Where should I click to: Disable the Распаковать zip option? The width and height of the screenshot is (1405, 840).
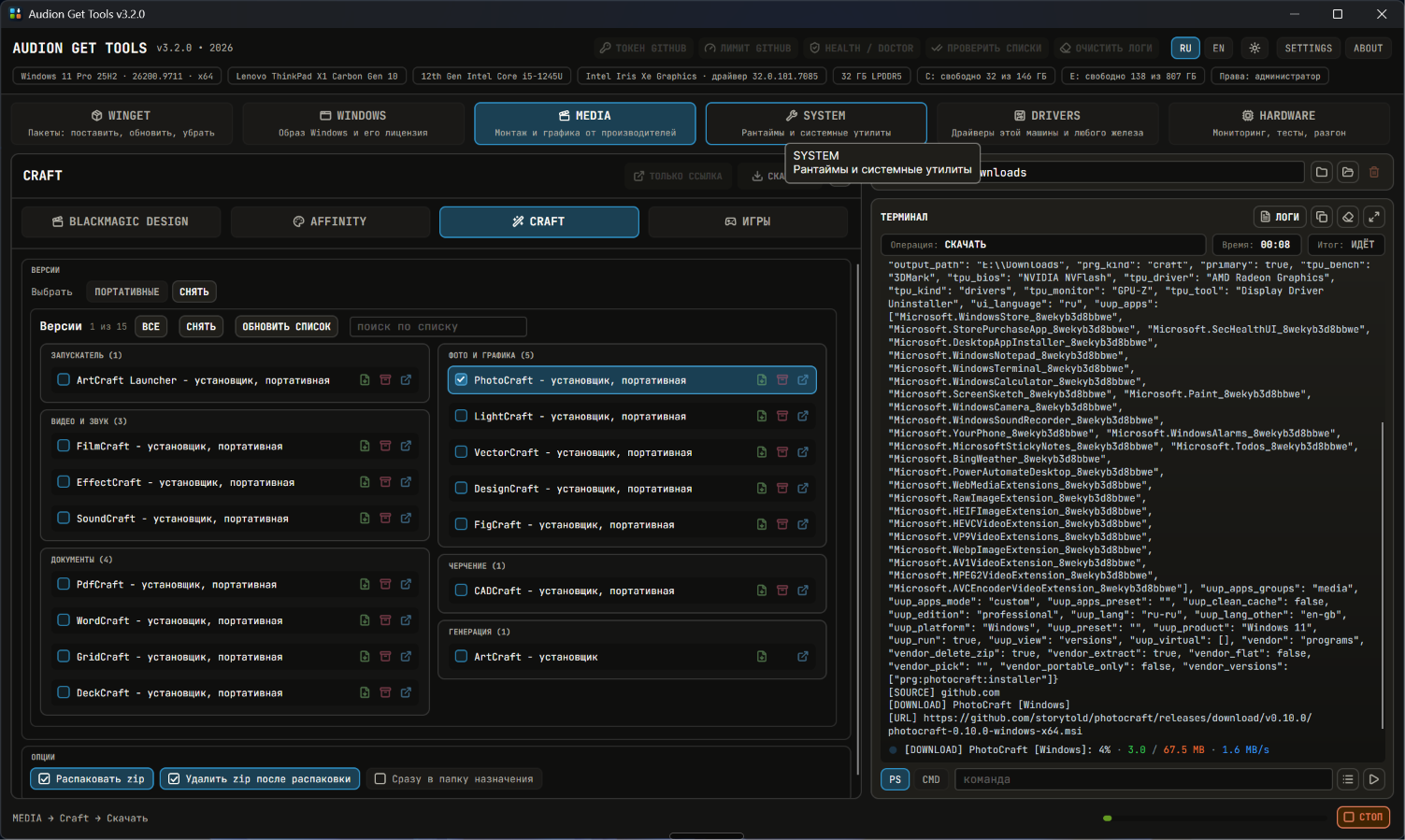[92, 778]
